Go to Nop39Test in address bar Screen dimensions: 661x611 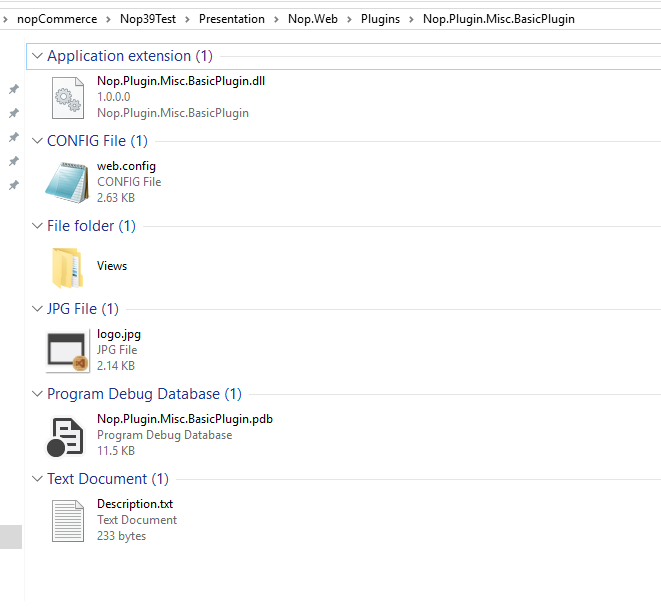[148, 19]
